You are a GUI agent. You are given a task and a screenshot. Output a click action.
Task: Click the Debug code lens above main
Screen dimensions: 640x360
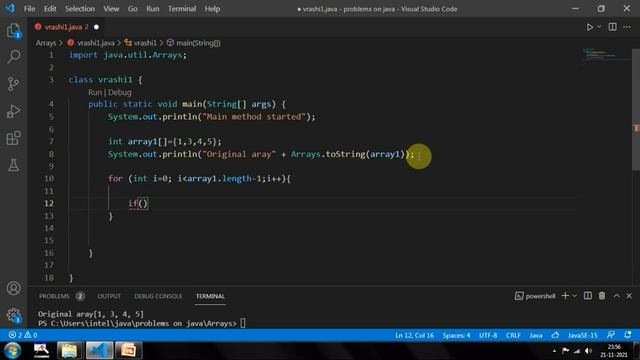(x=120, y=92)
